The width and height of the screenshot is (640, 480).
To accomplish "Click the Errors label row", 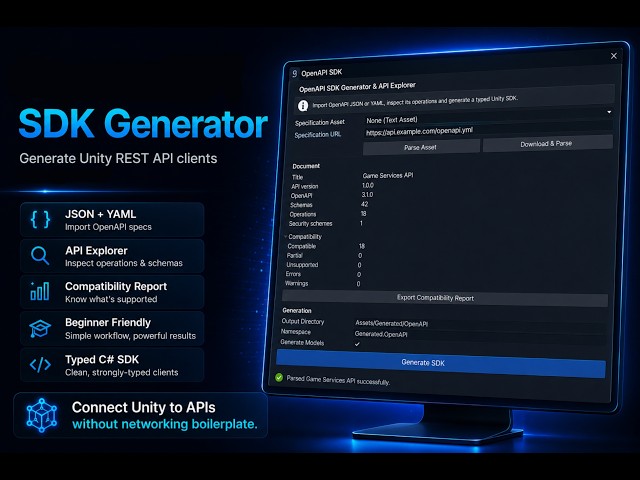I will click(x=293, y=274).
